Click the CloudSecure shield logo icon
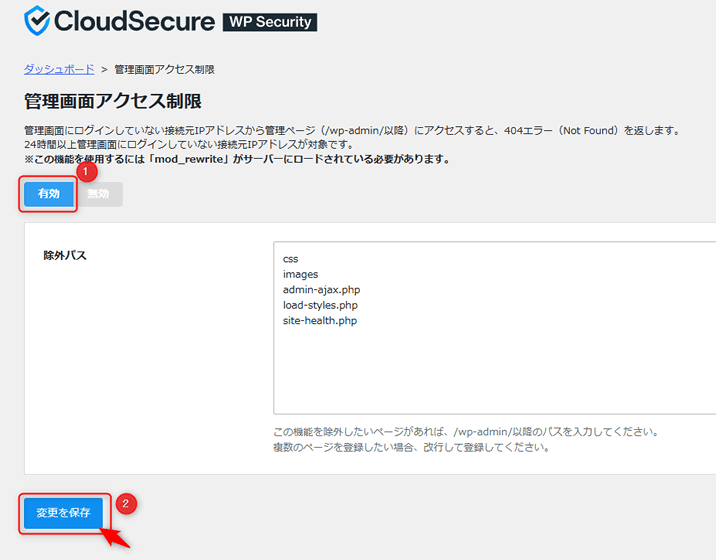The width and height of the screenshot is (716, 560). (x=37, y=21)
